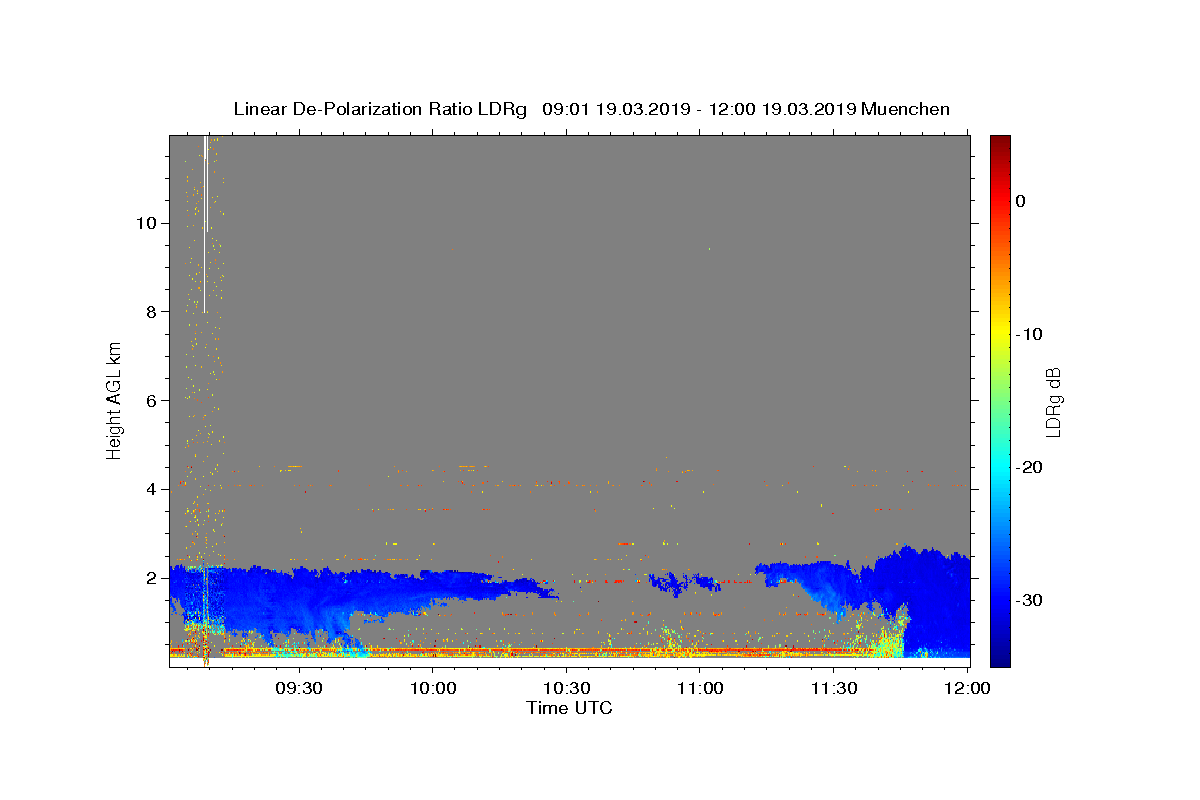
Task: Click the height tick label '6'
Action: point(149,401)
